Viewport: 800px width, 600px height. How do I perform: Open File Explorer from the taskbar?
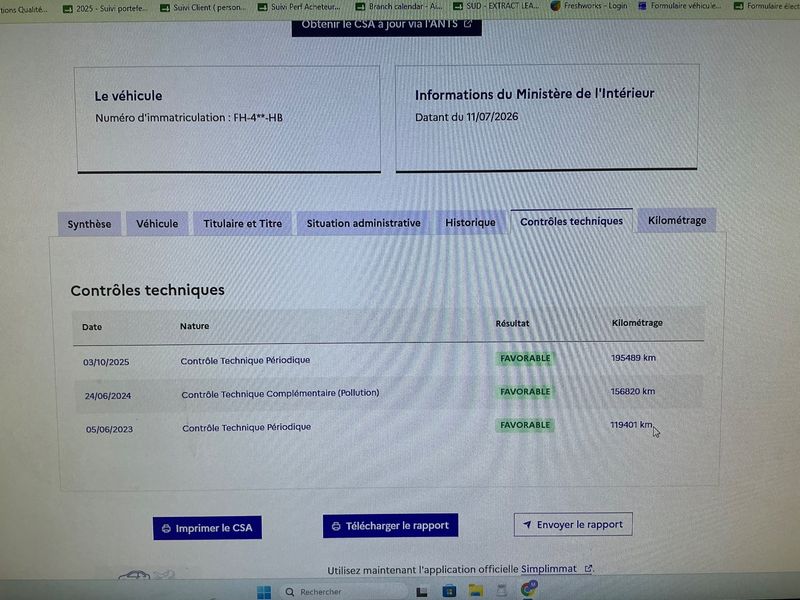tap(476, 591)
